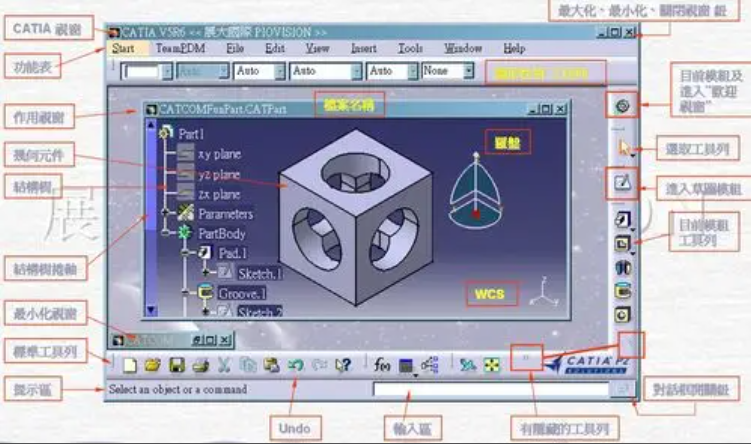Click the Copy icon

pyautogui.click(x=248, y=365)
